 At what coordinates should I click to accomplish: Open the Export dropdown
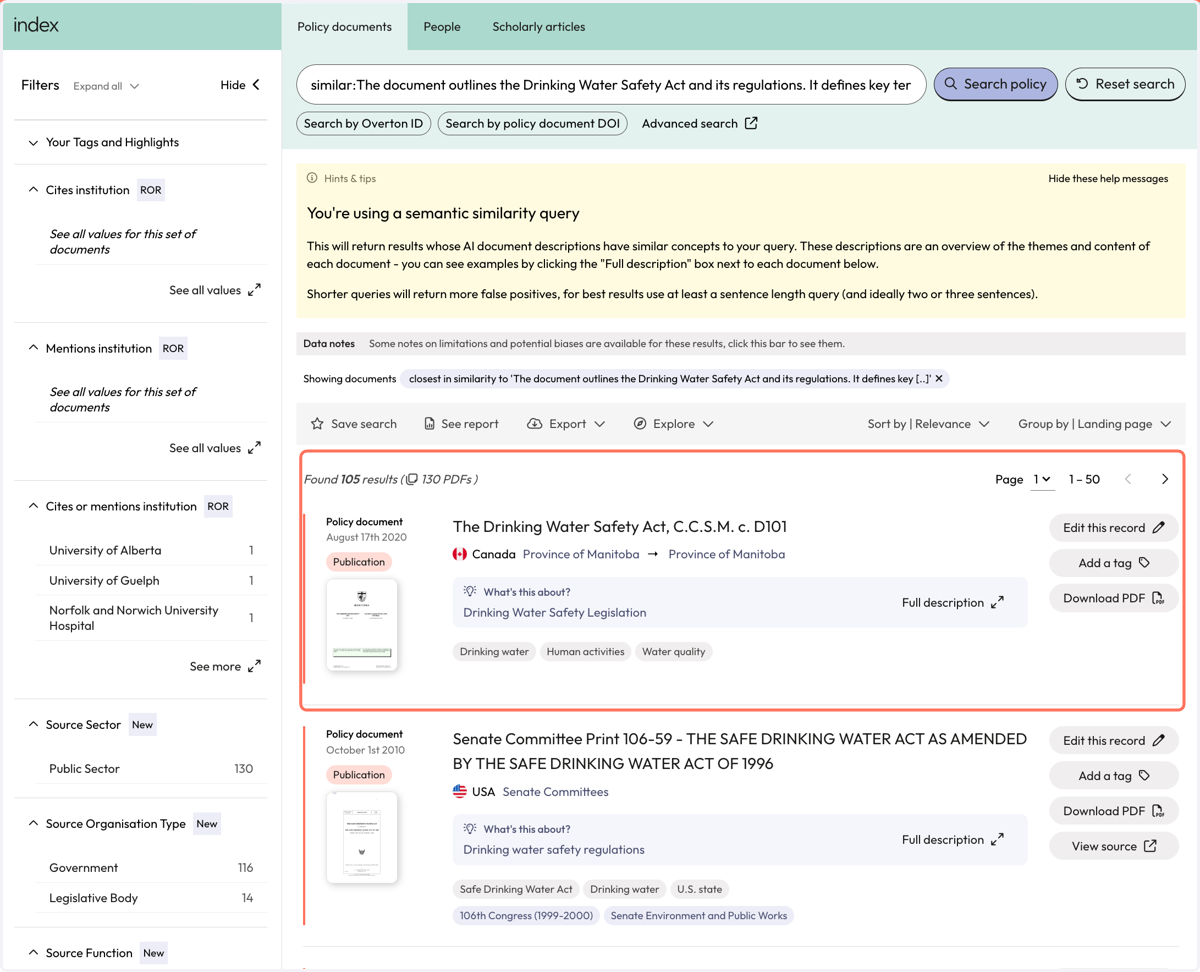pos(566,424)
